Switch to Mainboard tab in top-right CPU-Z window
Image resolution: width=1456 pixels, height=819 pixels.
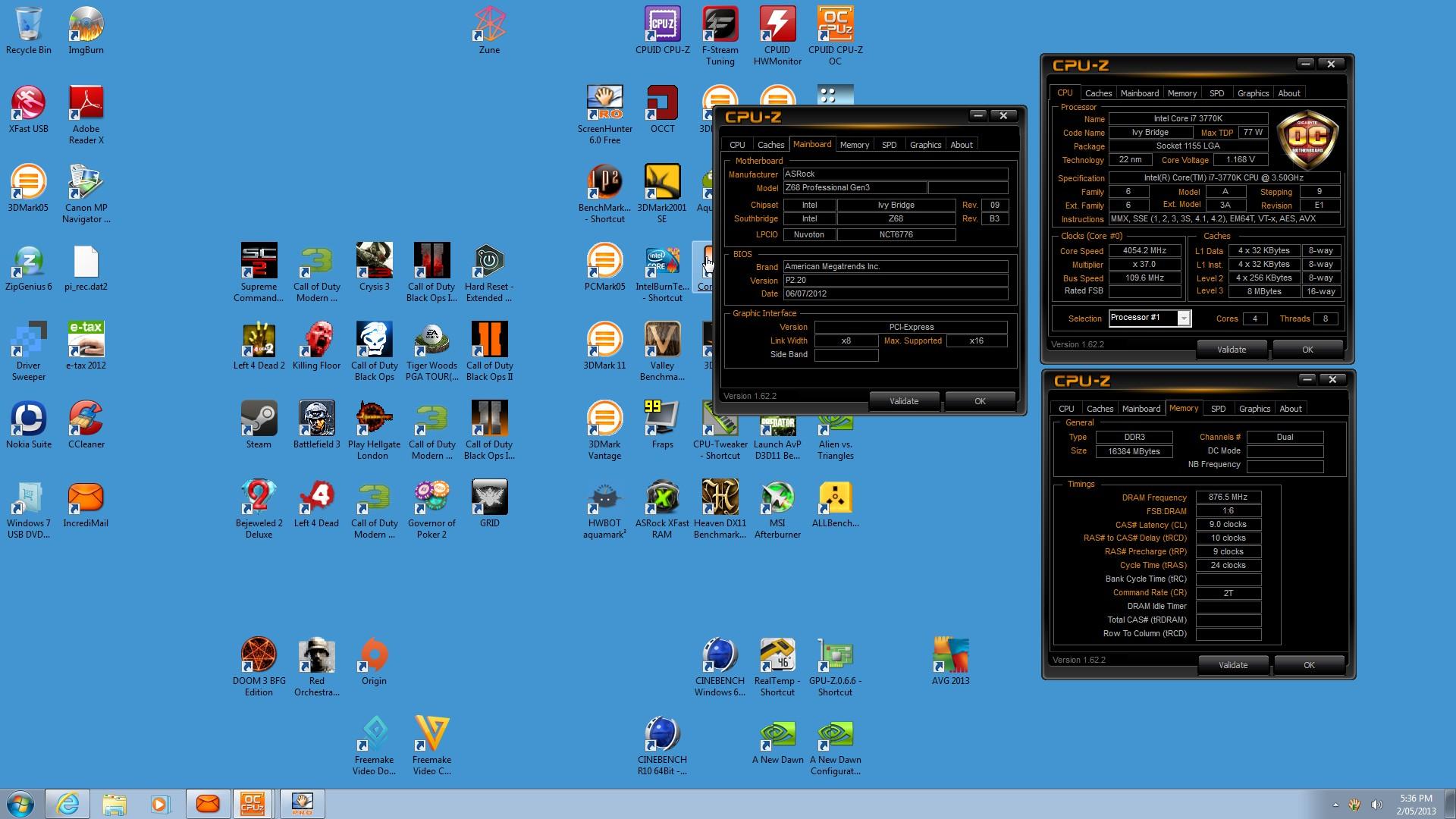pos(1140,93)
